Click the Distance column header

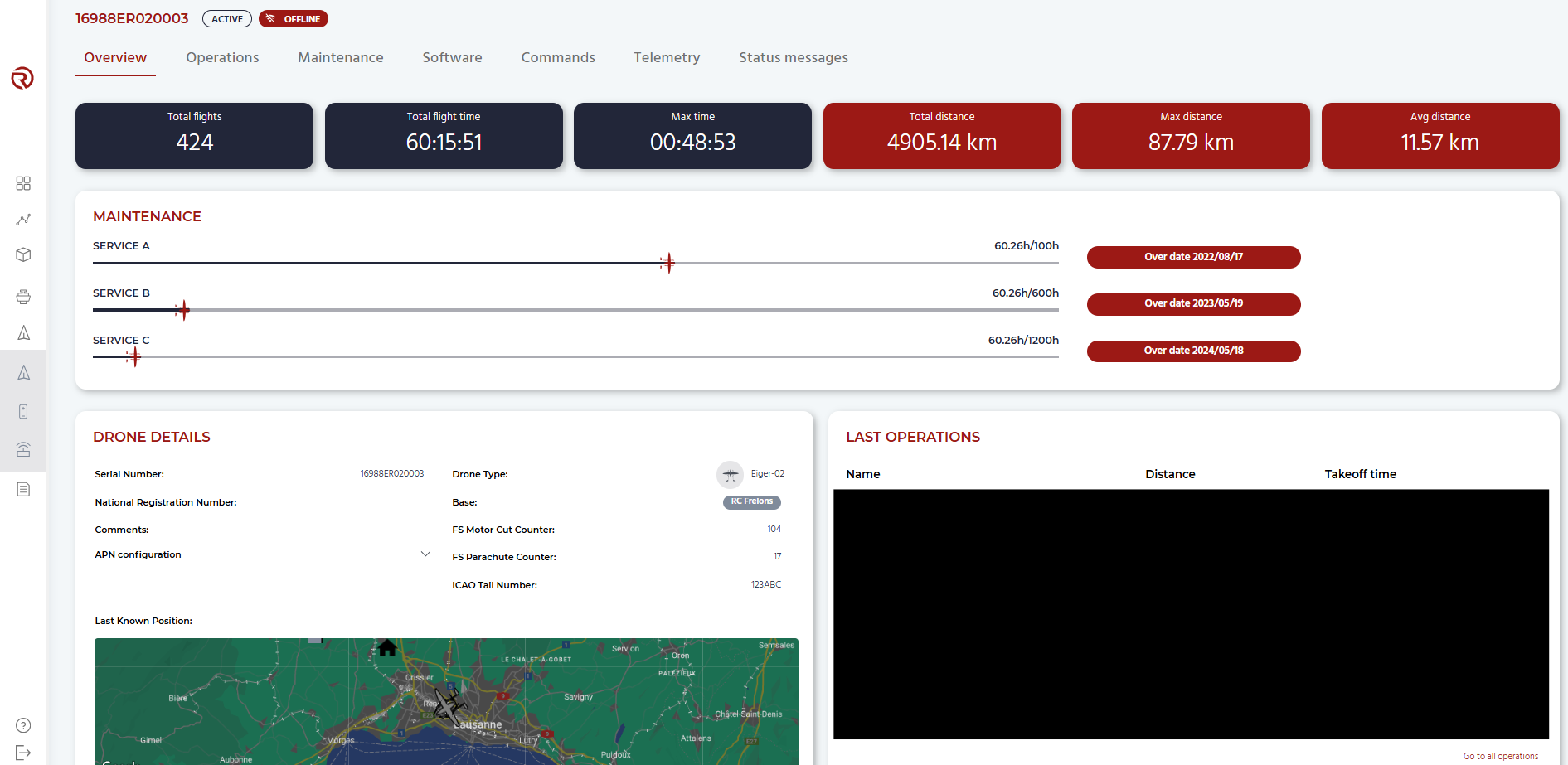[1170, 474]
